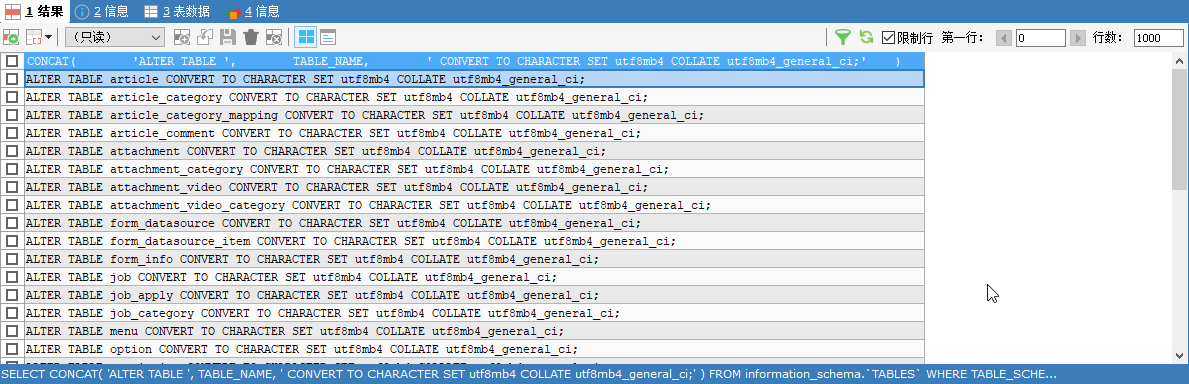This screenshot has width=1189, height=384.
Task: Check the box for the attachment_video_category row
Action: coord(12,205)
